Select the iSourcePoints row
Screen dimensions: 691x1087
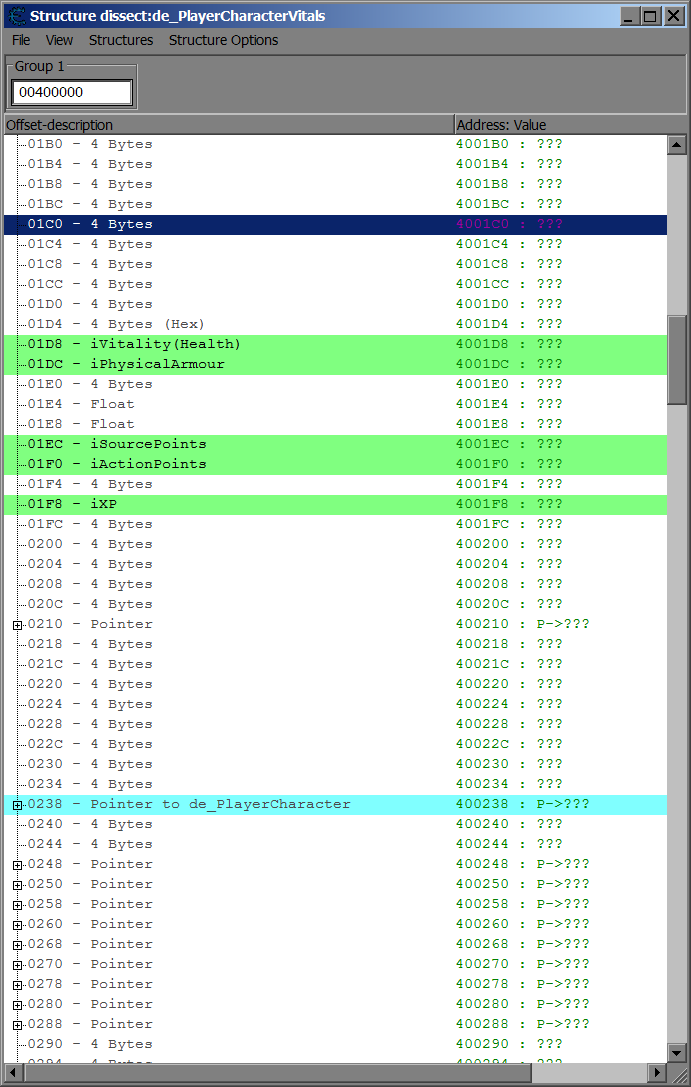point(148,444)
